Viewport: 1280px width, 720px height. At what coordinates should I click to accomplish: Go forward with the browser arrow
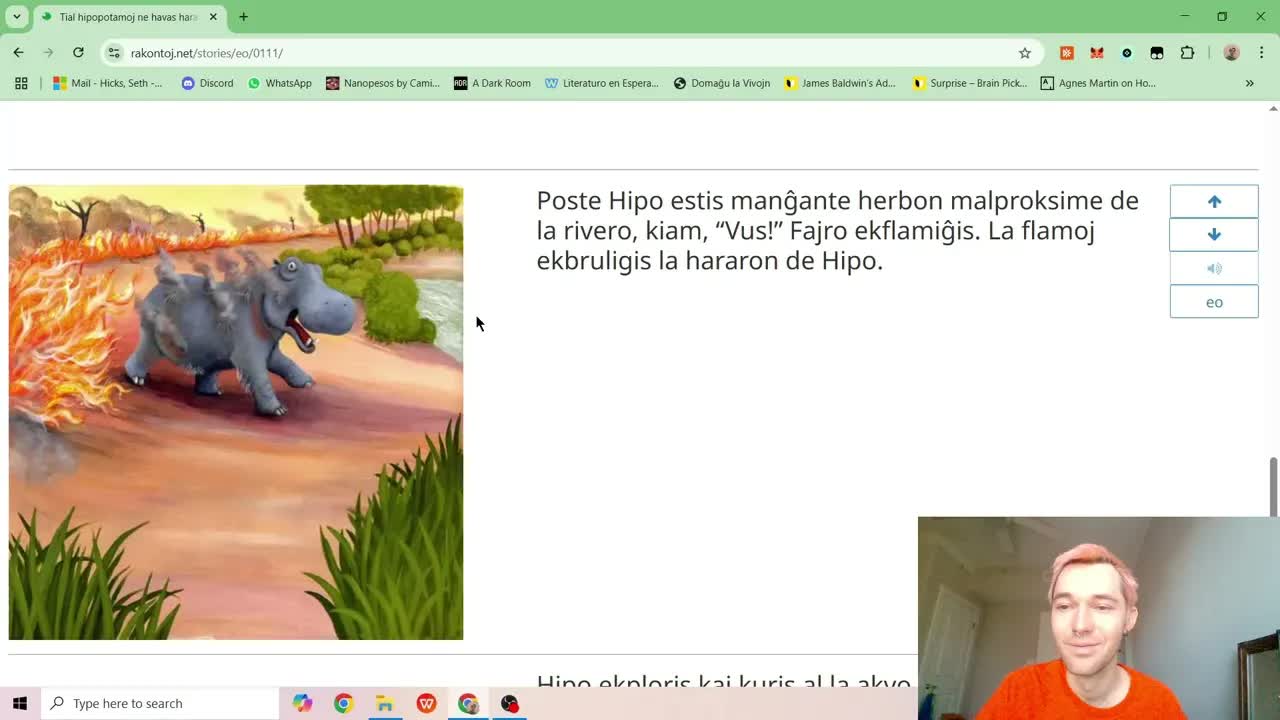48,53
